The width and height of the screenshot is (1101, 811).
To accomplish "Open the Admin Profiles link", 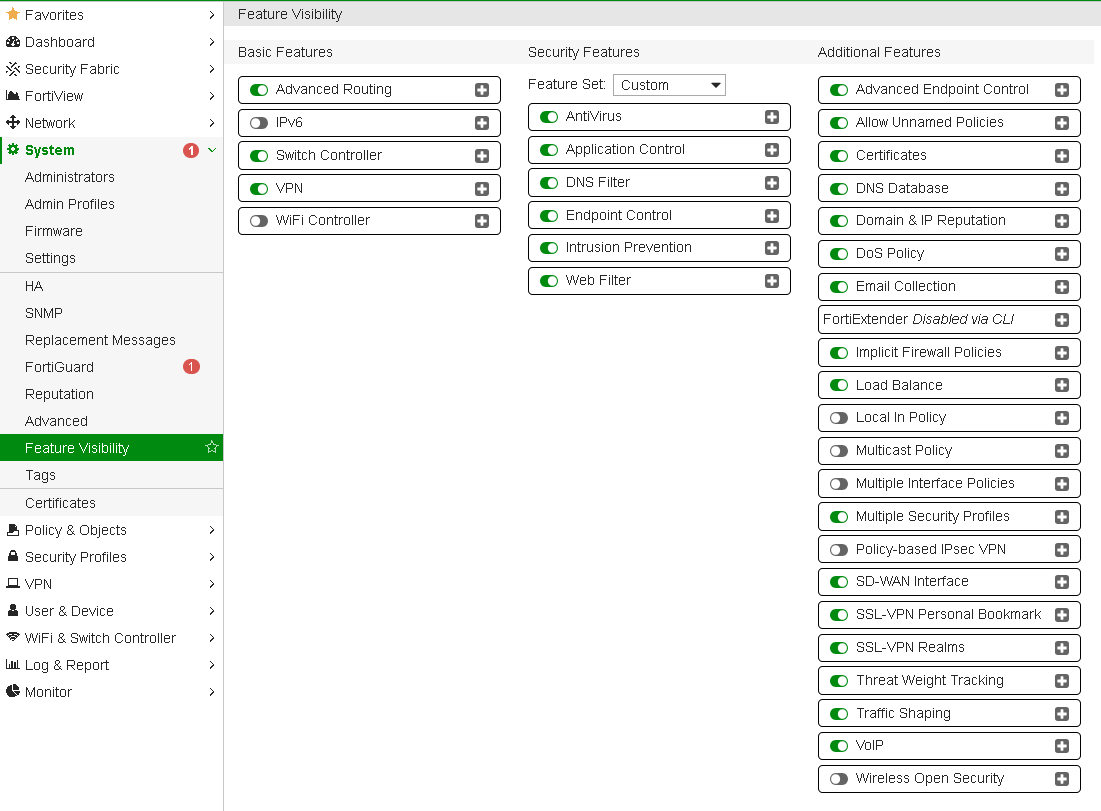I will click(x=70, y=204).
